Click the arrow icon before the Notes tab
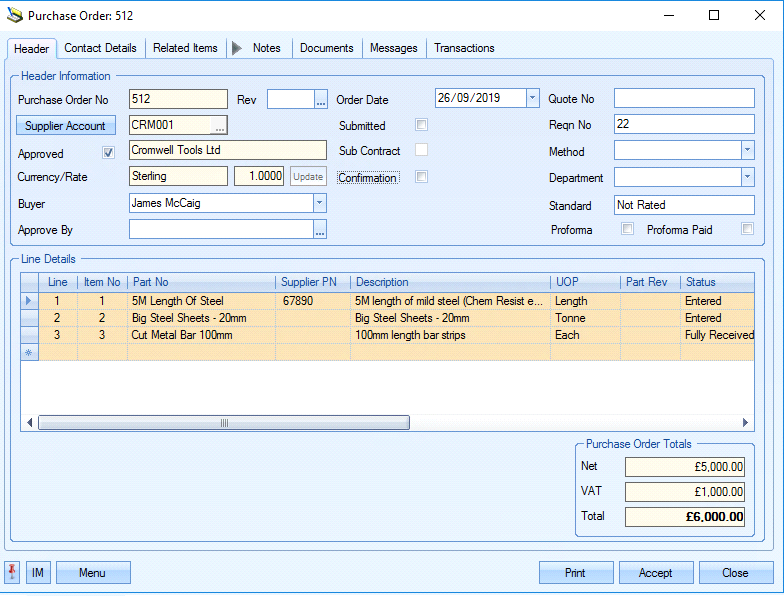This screenshot has height=596, width=784. point(236,48)
